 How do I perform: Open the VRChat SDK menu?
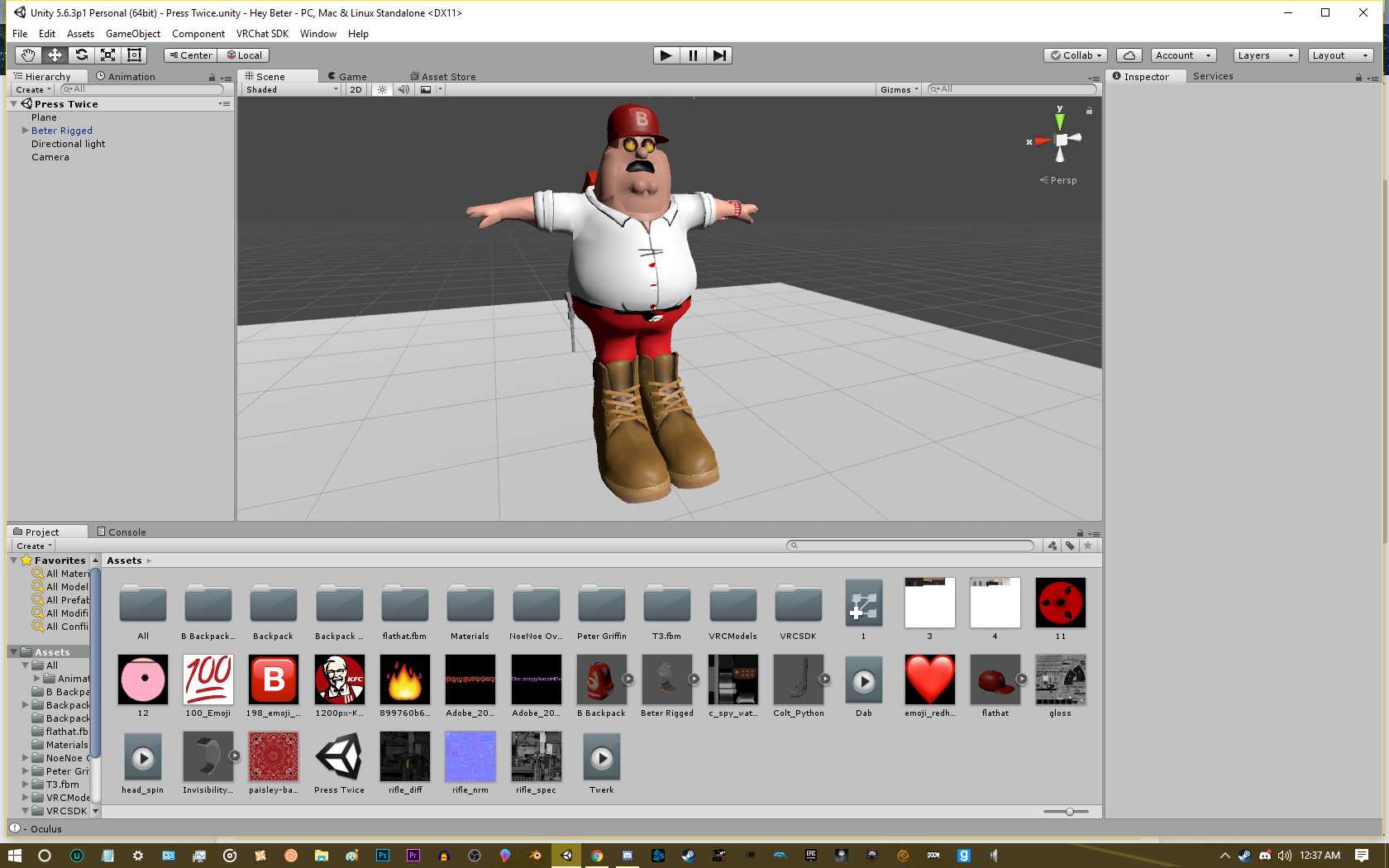point(262,34)
